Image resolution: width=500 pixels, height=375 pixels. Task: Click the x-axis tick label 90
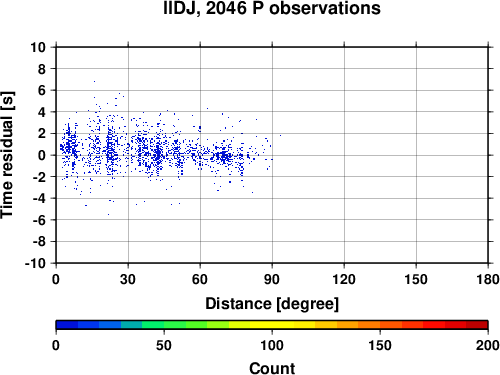click(x=272, y=279)
